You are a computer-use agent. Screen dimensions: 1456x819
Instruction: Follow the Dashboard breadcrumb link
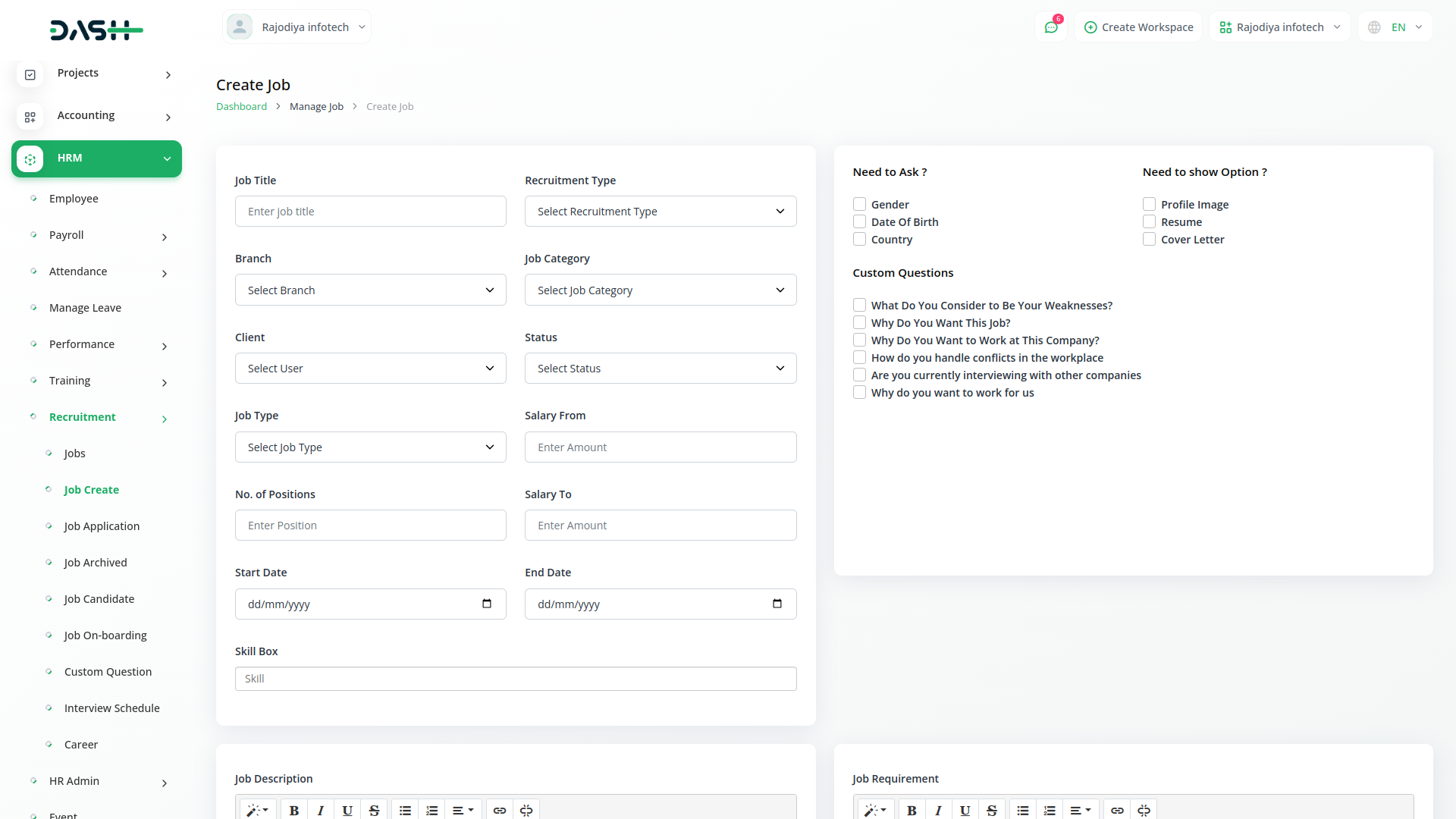pyautogui.click(x=241, y=107)
